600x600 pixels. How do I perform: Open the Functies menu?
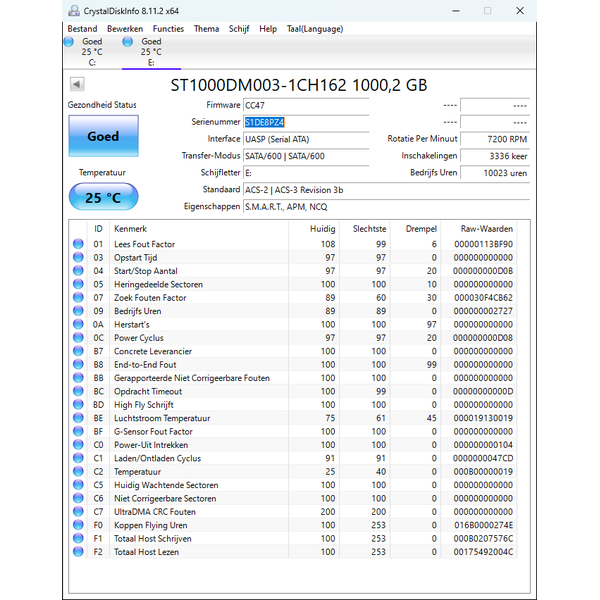168,29
